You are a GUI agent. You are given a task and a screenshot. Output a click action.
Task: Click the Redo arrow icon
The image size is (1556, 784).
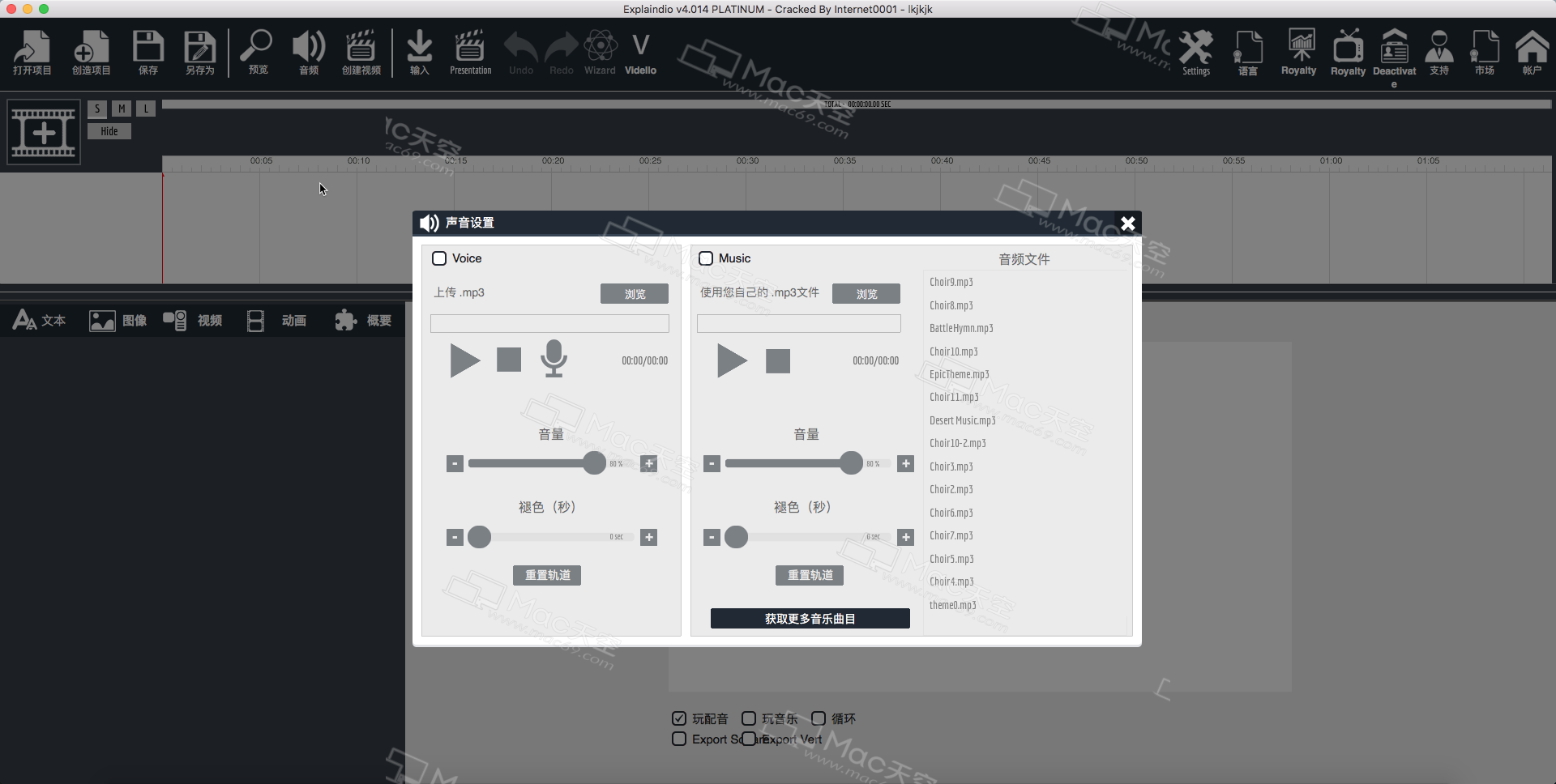(561, 53)
